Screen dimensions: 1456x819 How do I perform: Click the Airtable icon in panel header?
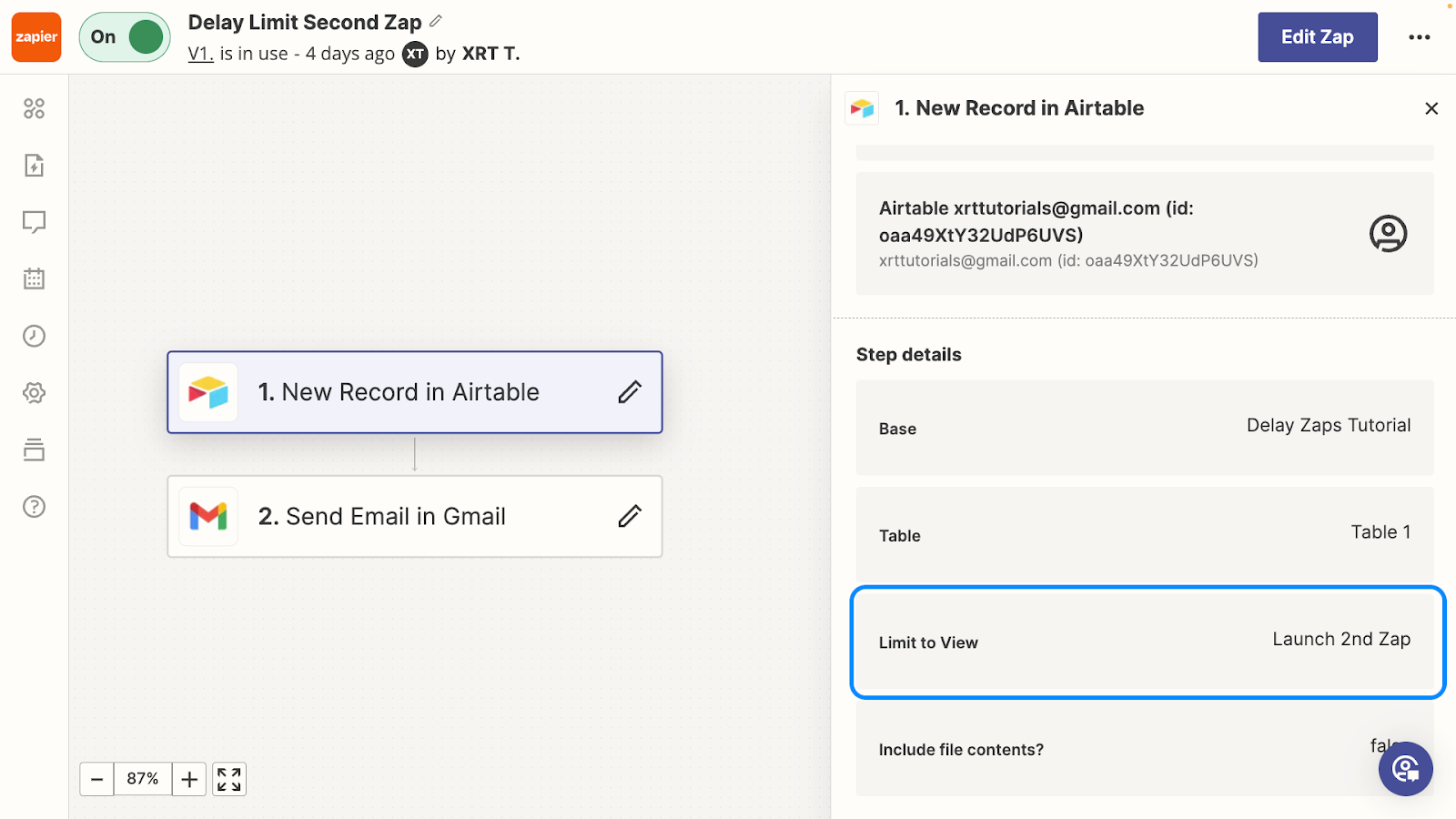point(862,108)
